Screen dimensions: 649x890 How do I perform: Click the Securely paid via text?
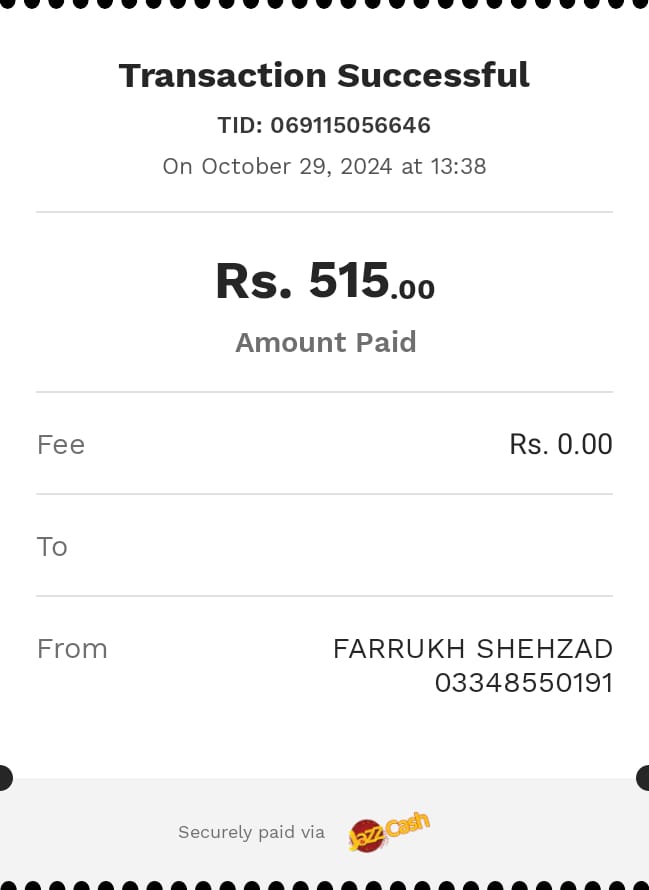click(251, 832)
